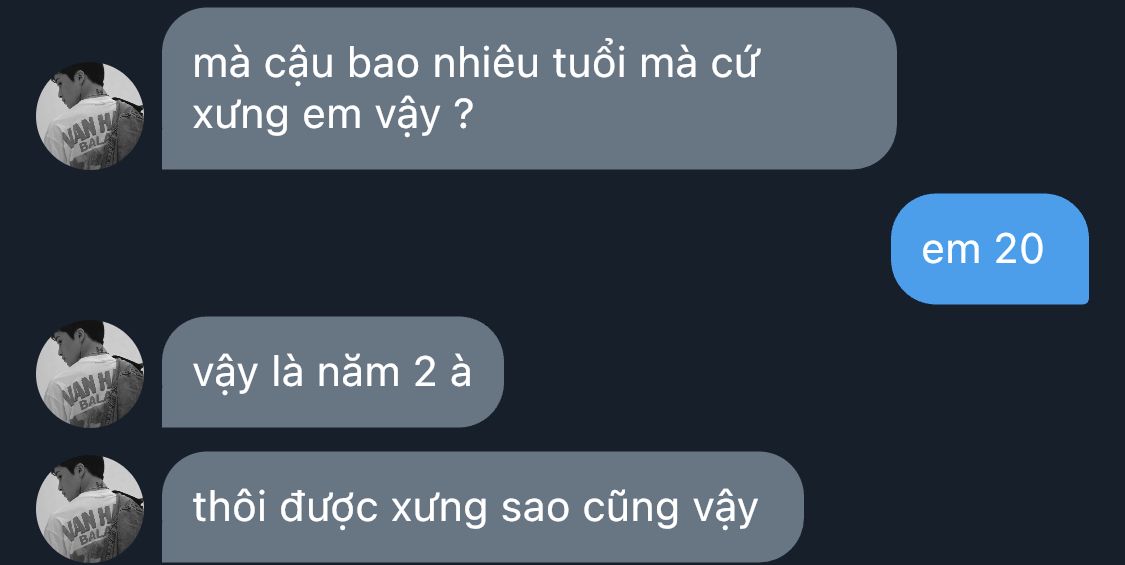Click the question mark ending the first message
The height and width of the screenshot is (565, 1125).
tap(463, 116)
